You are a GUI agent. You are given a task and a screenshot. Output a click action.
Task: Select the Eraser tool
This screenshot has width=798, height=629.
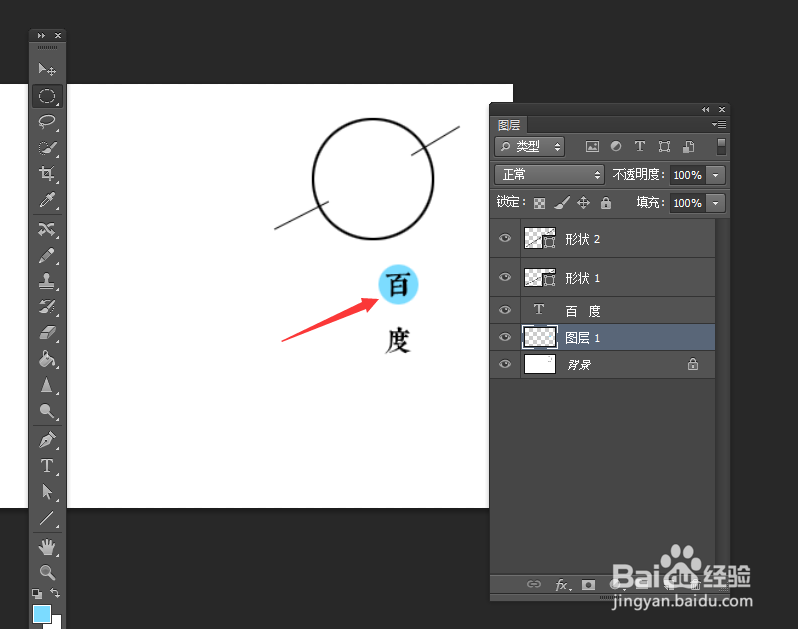[47, 333]
